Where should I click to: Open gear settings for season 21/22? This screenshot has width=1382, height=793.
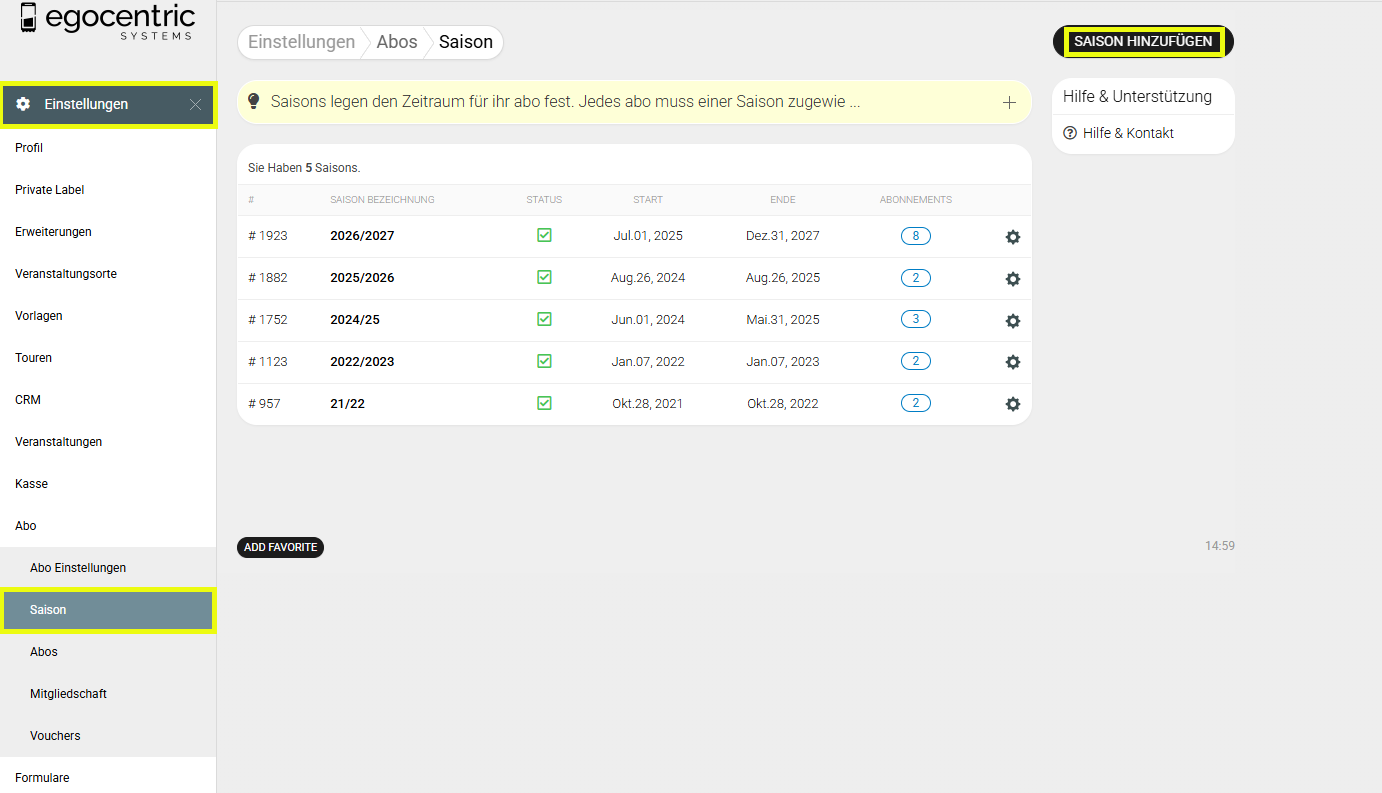1012,404
